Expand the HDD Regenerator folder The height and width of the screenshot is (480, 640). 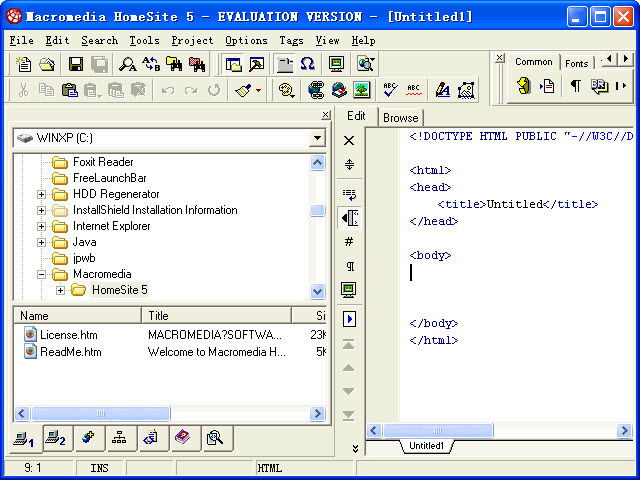click(41, 194)
